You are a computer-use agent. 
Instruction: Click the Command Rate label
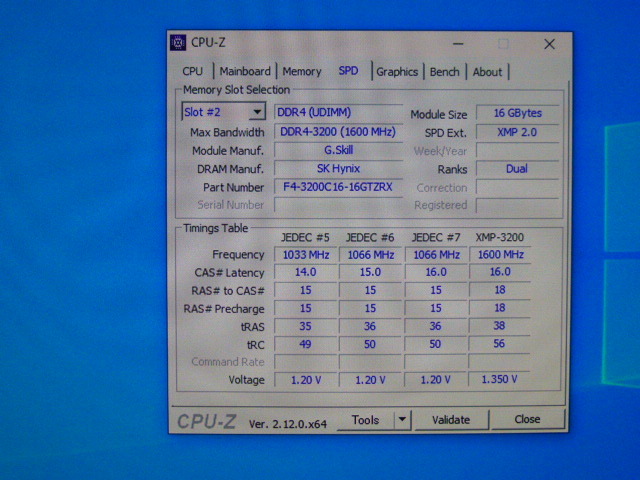[x=228, y=362]
